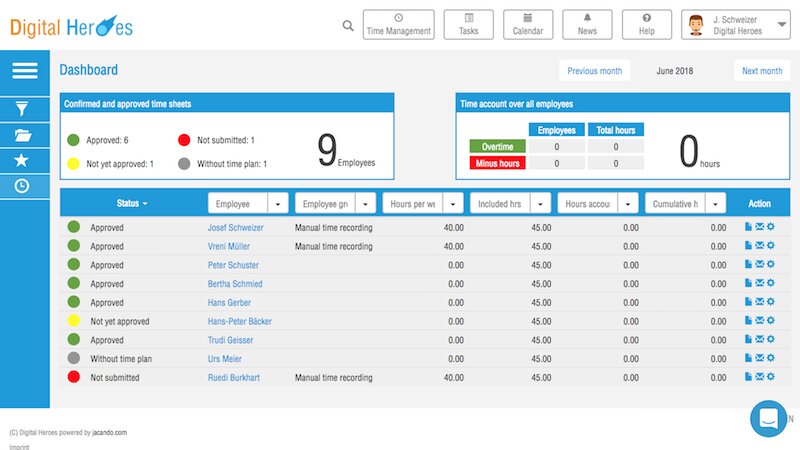Click the filter funnel sidebar icon
This screenshot has width=800, height=450.
pos(24,109)
